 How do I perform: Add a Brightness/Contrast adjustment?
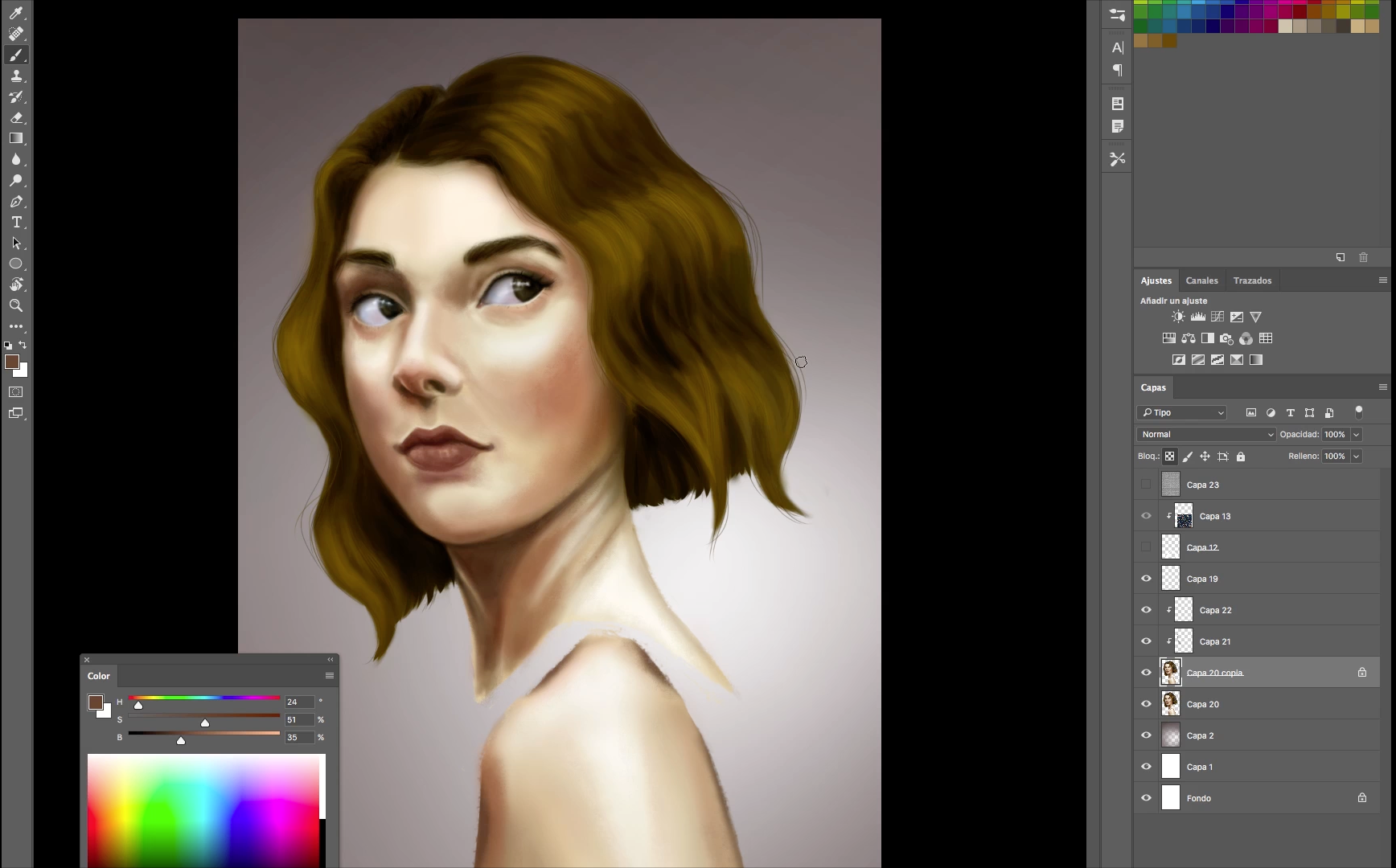[1178, 317]
